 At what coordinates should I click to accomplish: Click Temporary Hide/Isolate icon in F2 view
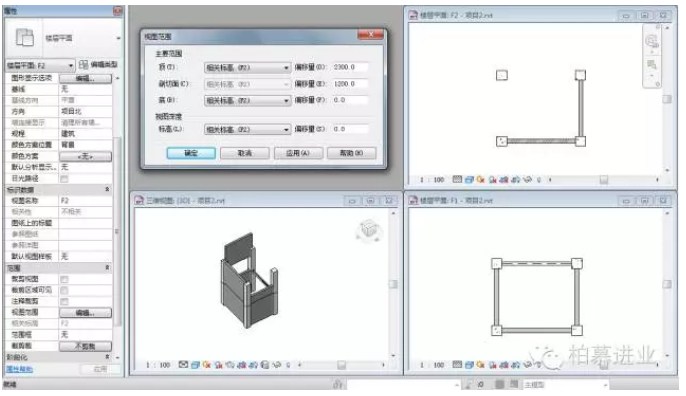point(527,179)
